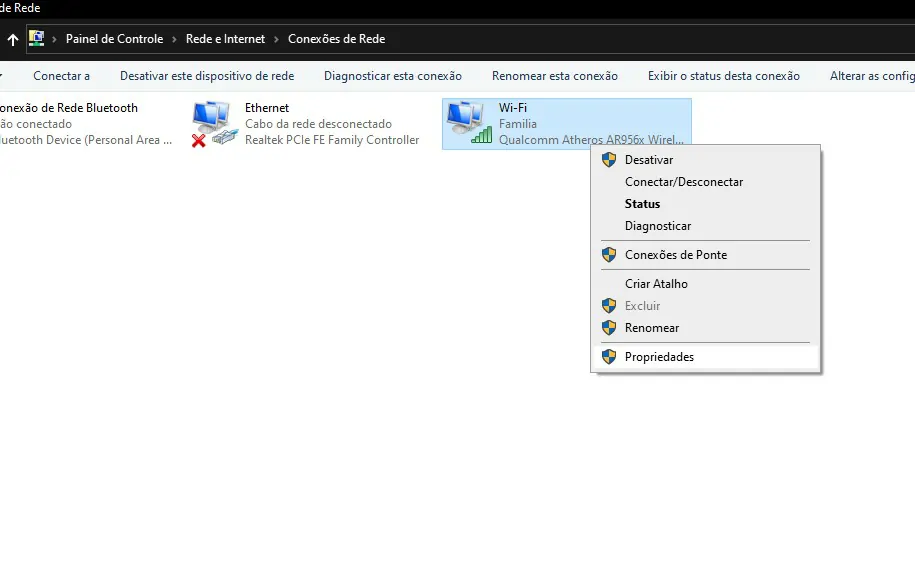The image size is (915, 580).
Task: Click shield icon beside Conexões de Ponte
Action: (x=609, y=255)
